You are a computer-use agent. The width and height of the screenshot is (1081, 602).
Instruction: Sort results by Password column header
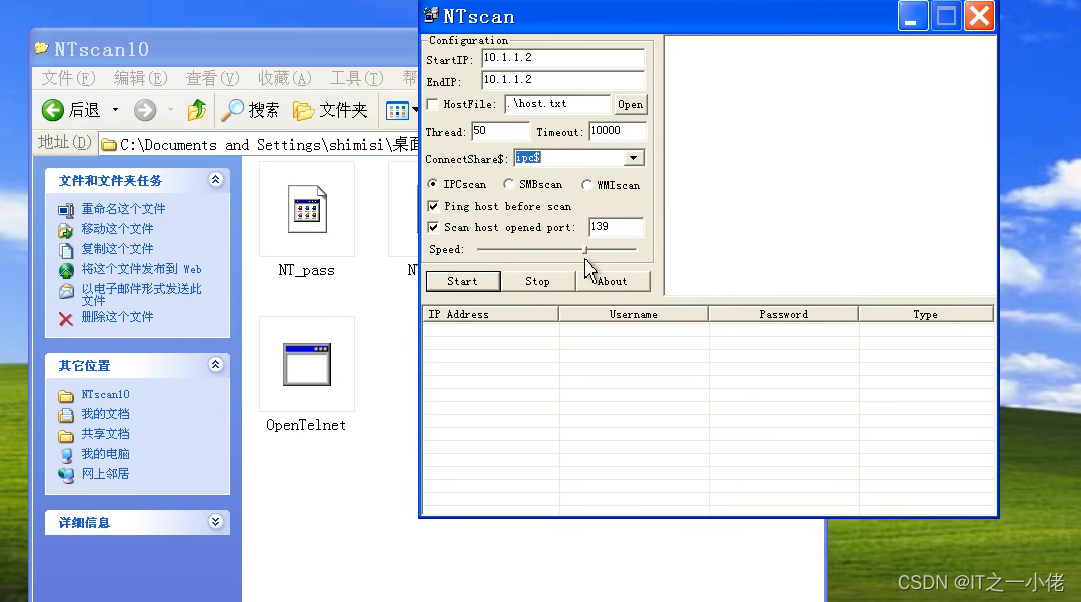pyautogui.click(x=783, y=314)
